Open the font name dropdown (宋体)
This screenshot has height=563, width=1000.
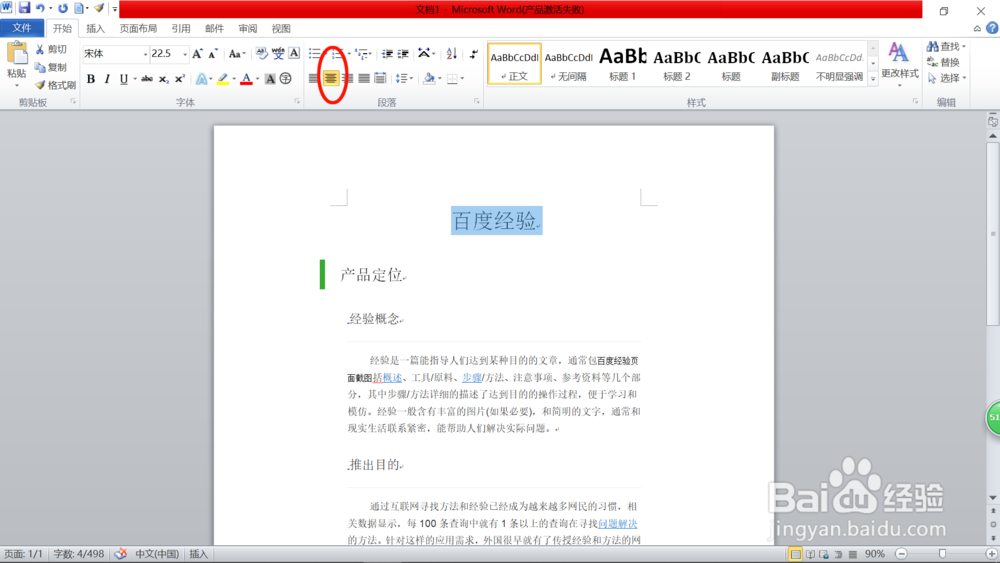click(x=145, y=54)
